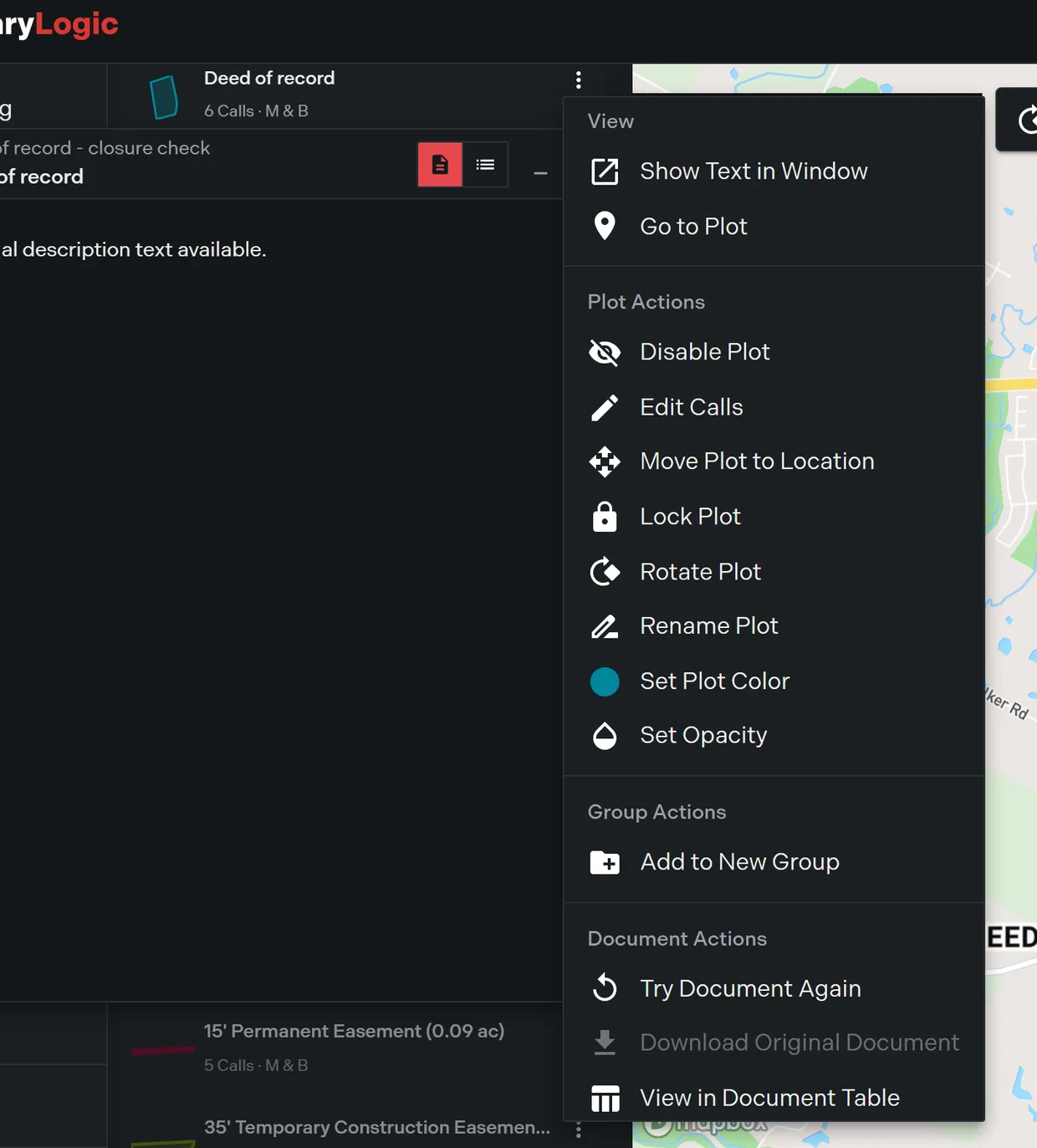Viewport: 1037px width, 1148px height.
Task: Switch to red document text view button
Action: coord(440,165)
